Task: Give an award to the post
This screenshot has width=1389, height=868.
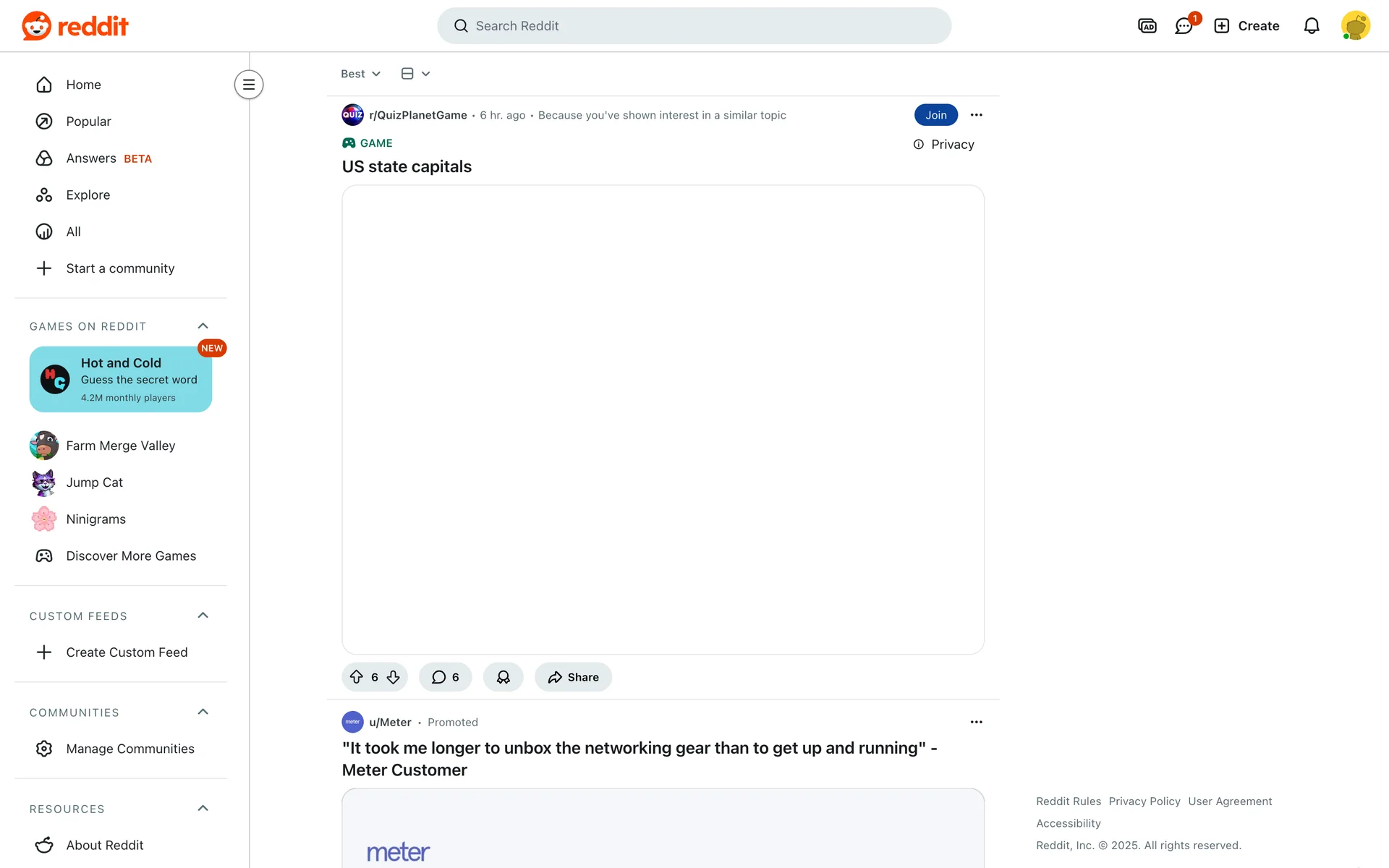Action: [x=504, y=677]
